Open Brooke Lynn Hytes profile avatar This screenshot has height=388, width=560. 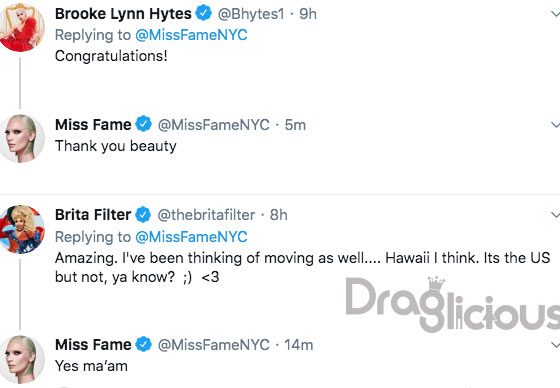tap(21, 28)
